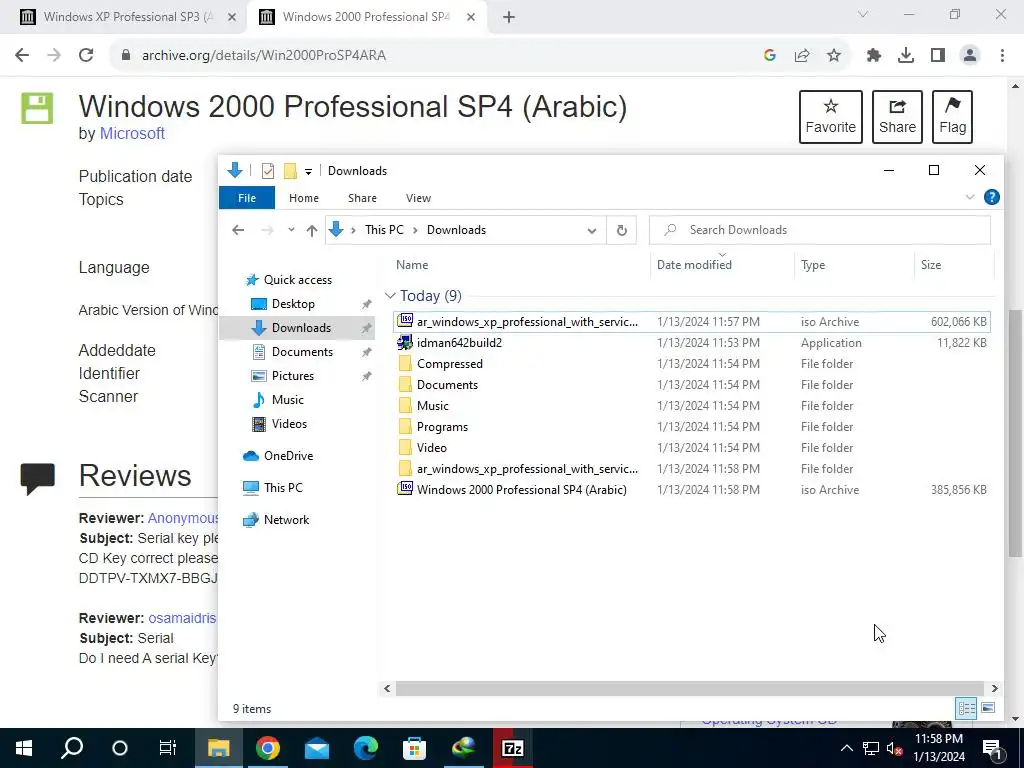
Task: Select Videos in navigation pane
Action: coord(289,424)
